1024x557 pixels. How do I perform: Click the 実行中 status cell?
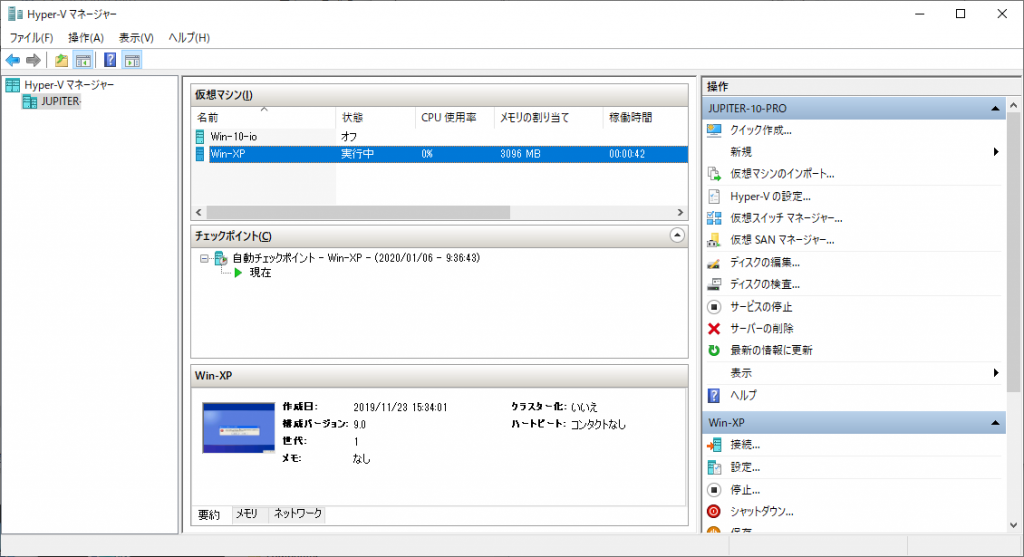point(357,154)
